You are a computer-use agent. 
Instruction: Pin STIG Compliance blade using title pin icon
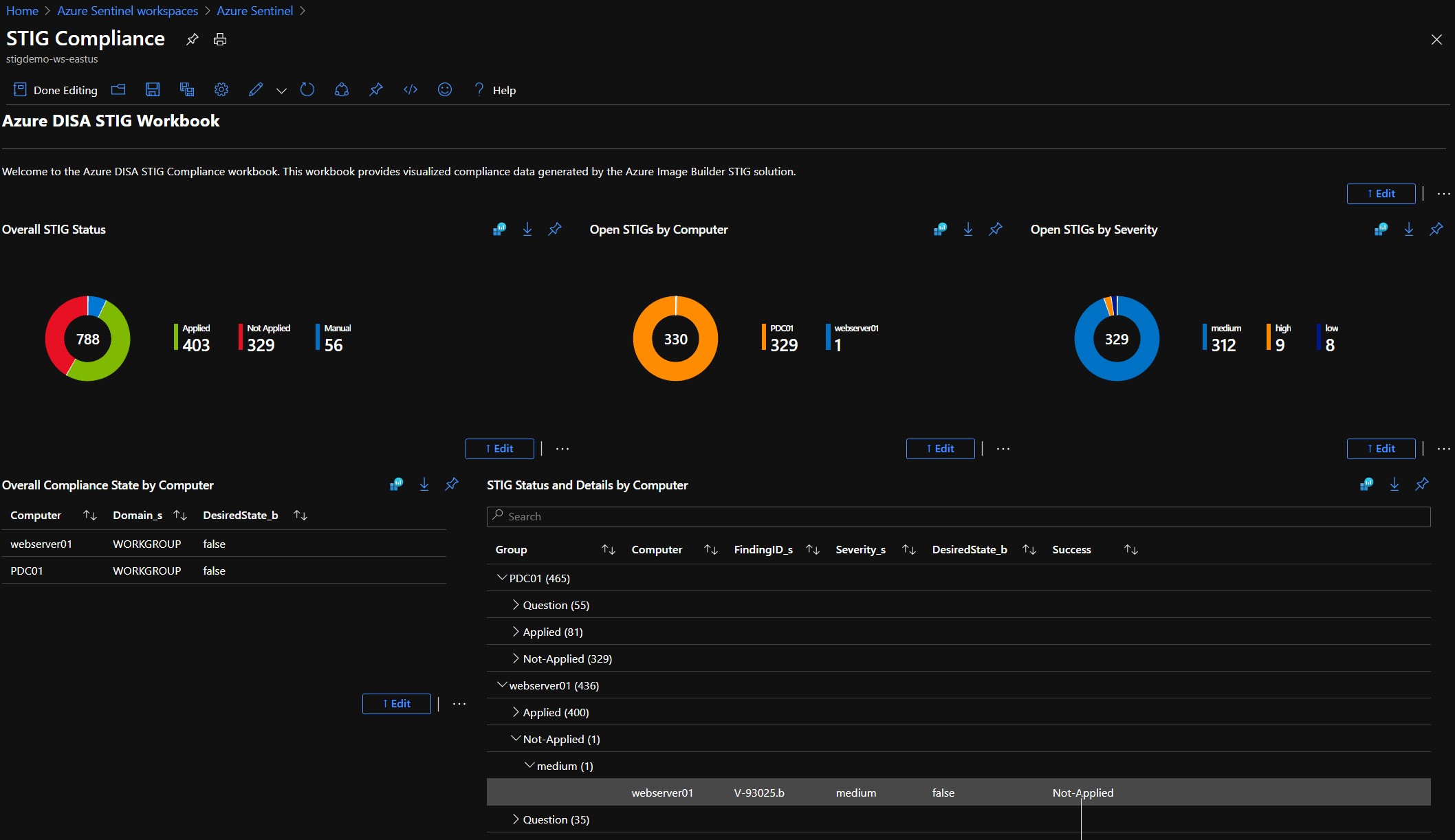pos(193,39)
